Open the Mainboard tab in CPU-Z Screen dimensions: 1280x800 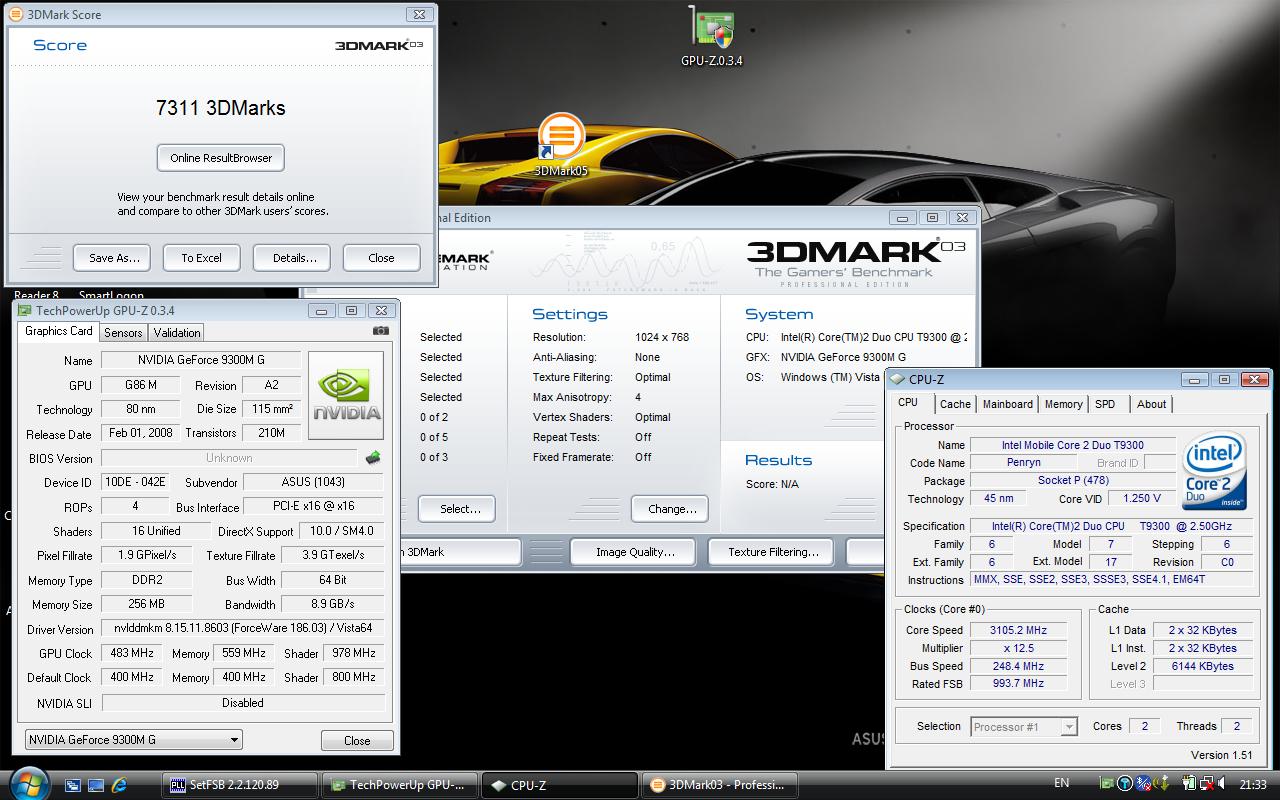[1007, 404]
